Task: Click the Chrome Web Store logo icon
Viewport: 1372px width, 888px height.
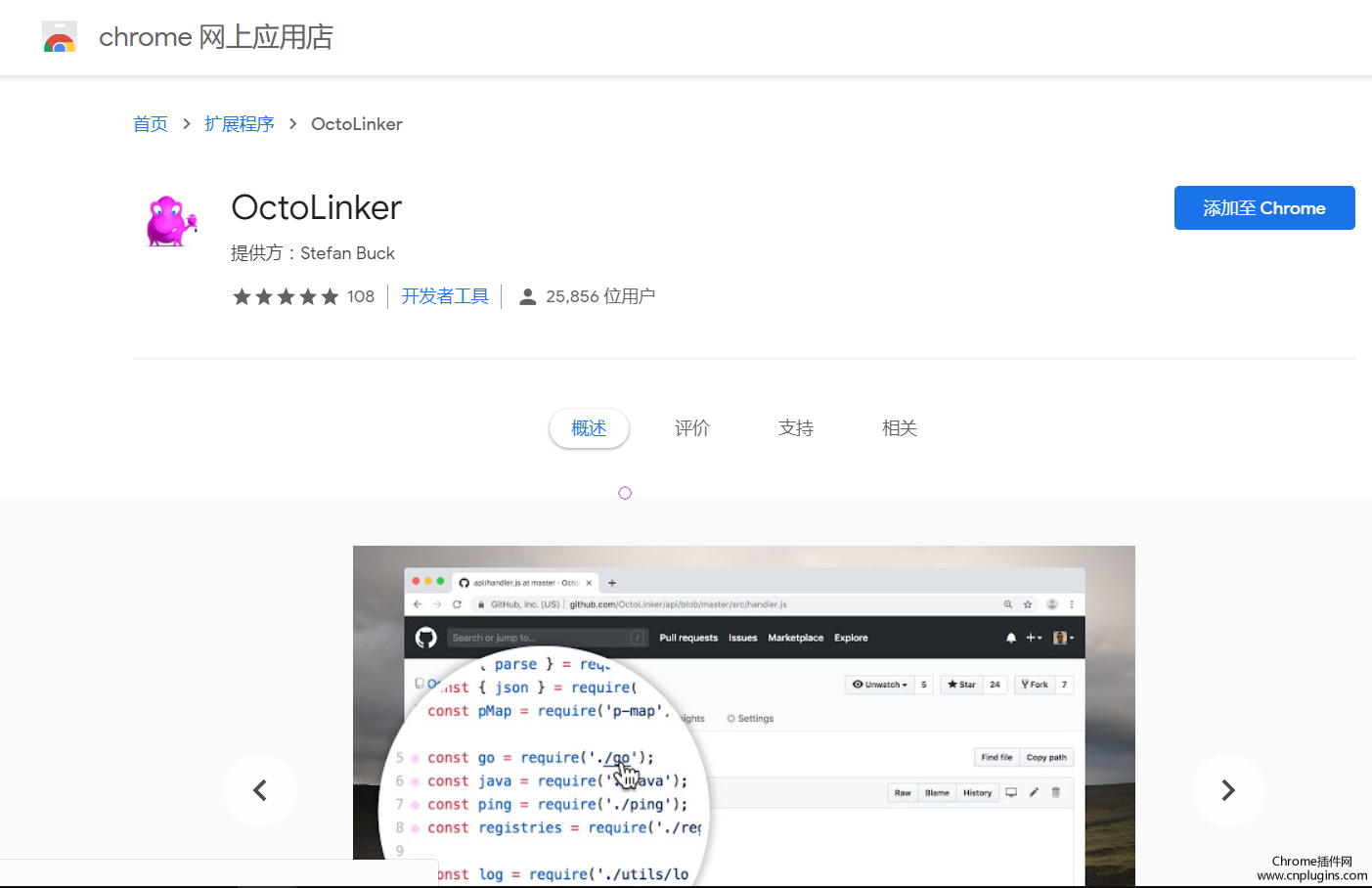Action: click(60, 37)
